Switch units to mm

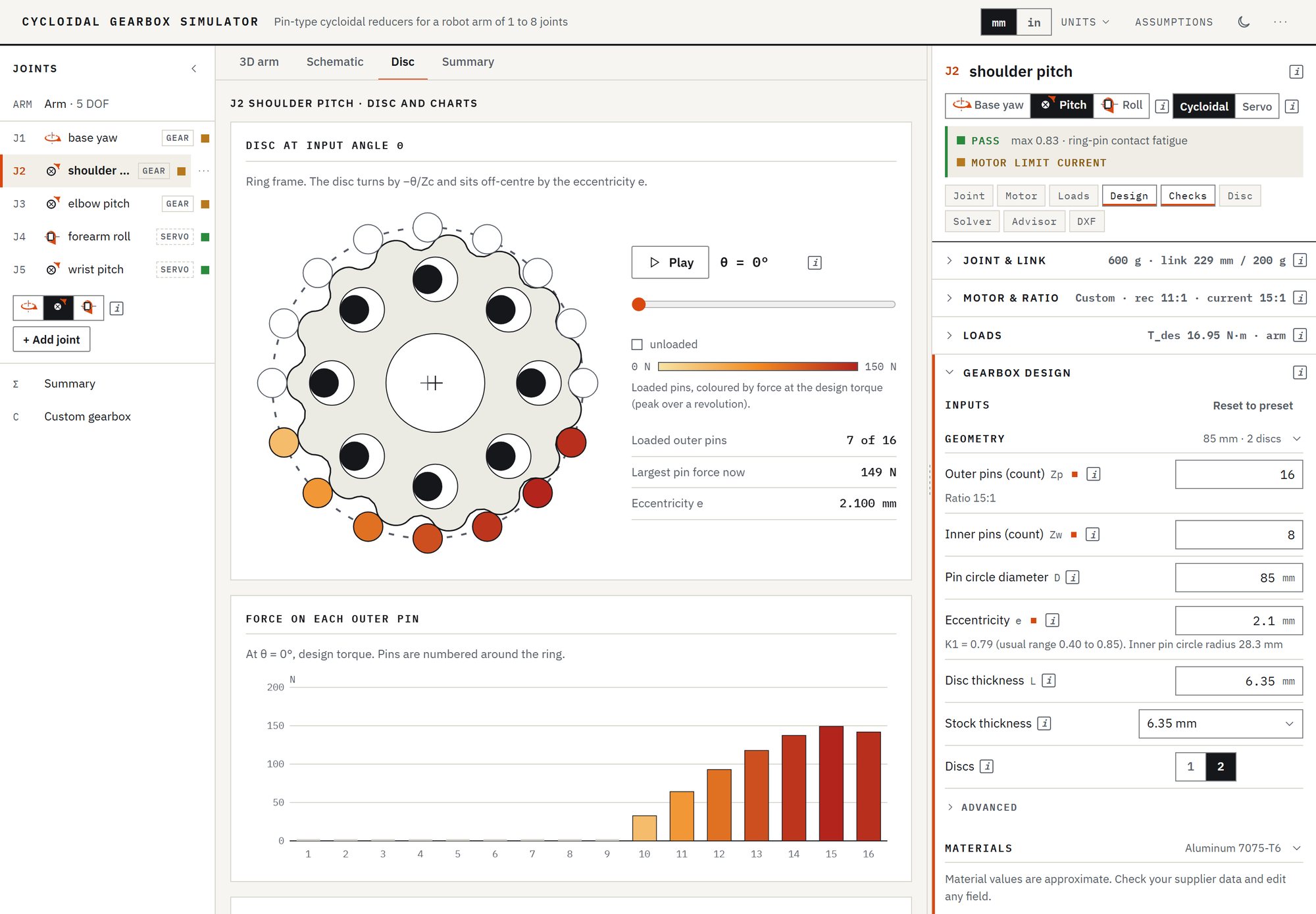pyautogui.click(x=999, y=22)
